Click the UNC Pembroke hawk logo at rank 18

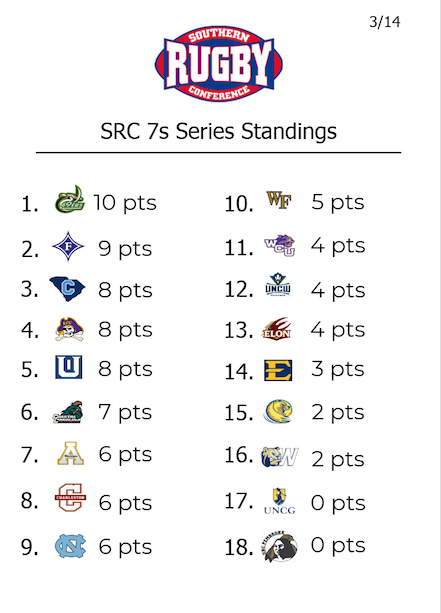279,547
